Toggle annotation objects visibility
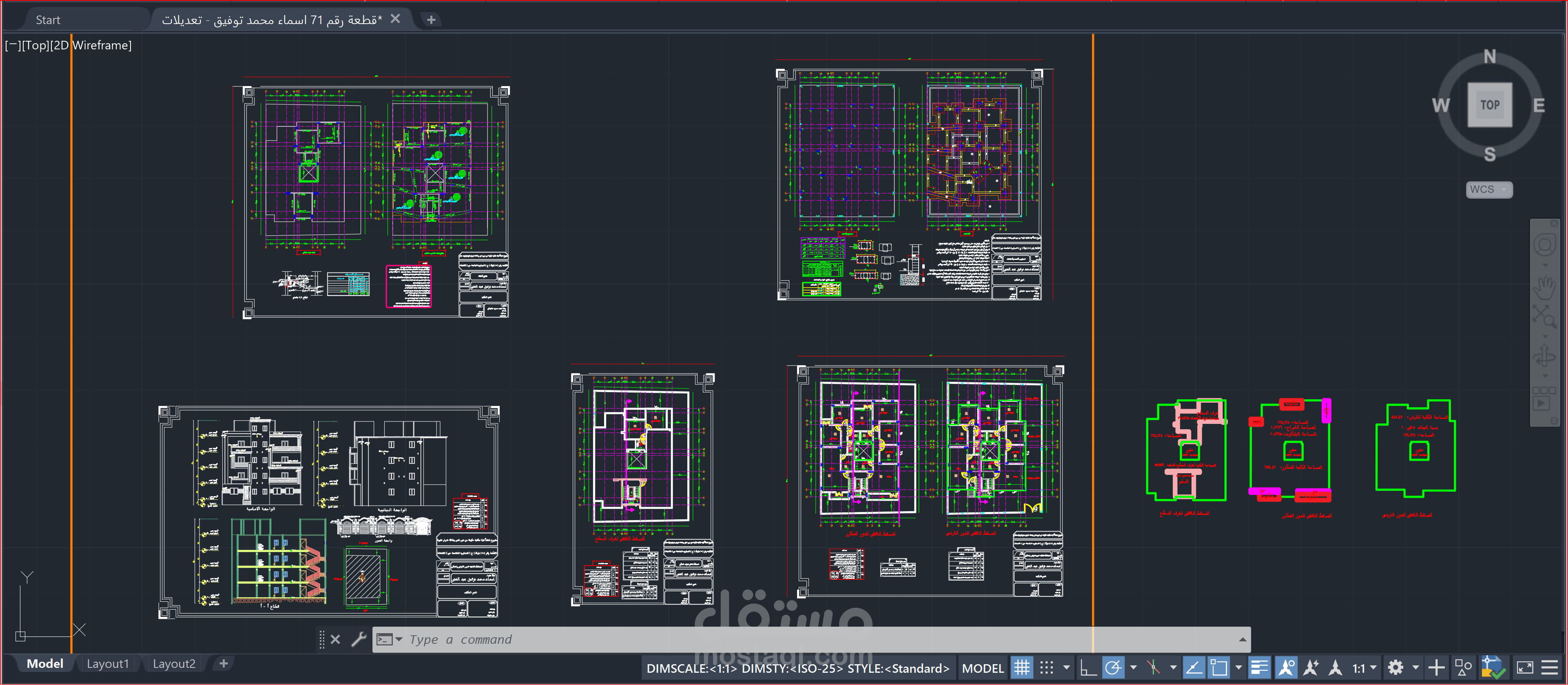The image size is (1568, 685). click(1286, 668)
